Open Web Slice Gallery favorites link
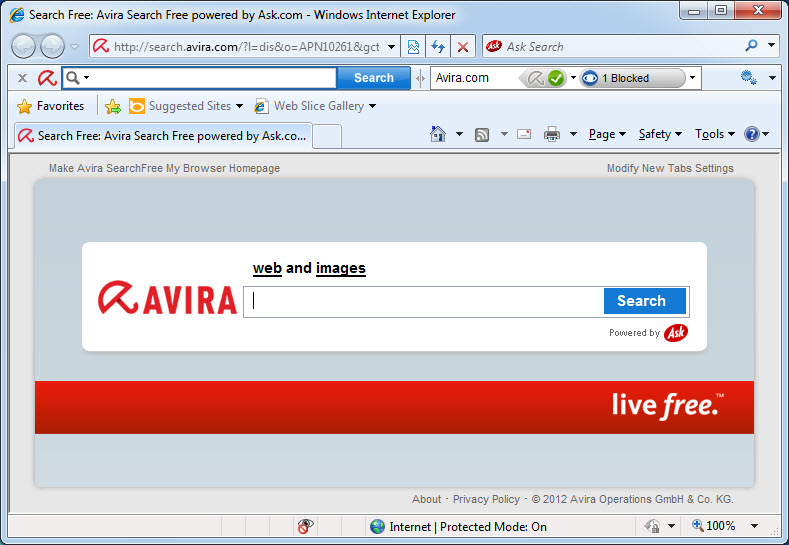The image size is (789, 545). pyautogui.click(x=315, y=106)
